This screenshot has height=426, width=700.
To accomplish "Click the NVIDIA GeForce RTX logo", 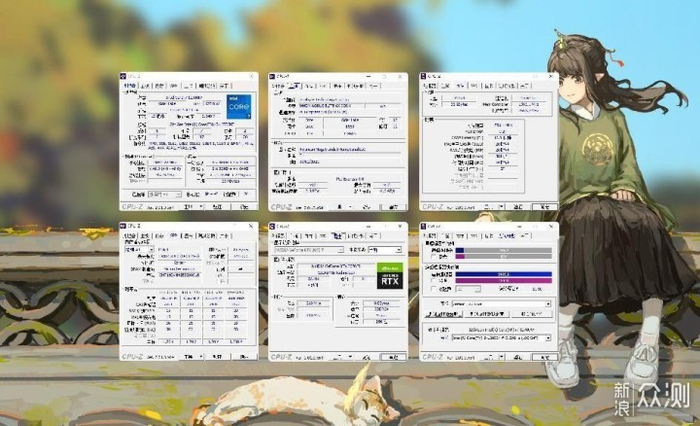I will [390, 276].
